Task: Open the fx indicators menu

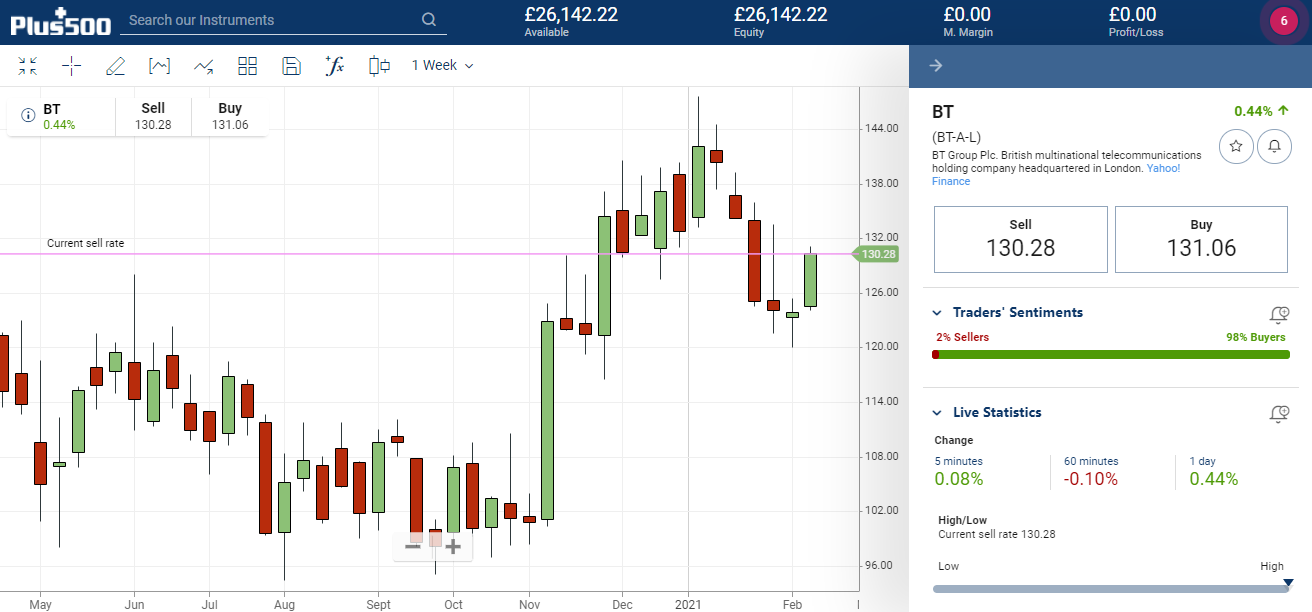Action: (335, 66)
